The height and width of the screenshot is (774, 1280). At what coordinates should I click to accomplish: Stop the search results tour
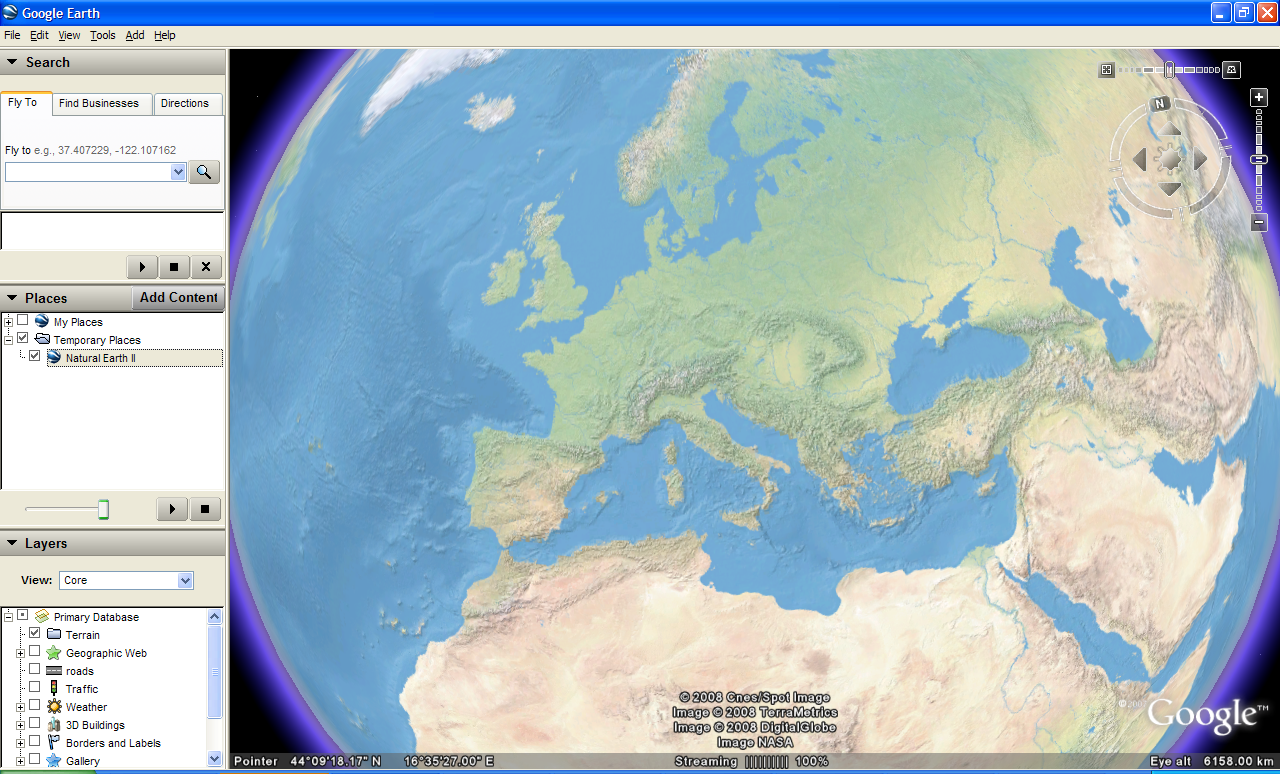pos(174,267)
